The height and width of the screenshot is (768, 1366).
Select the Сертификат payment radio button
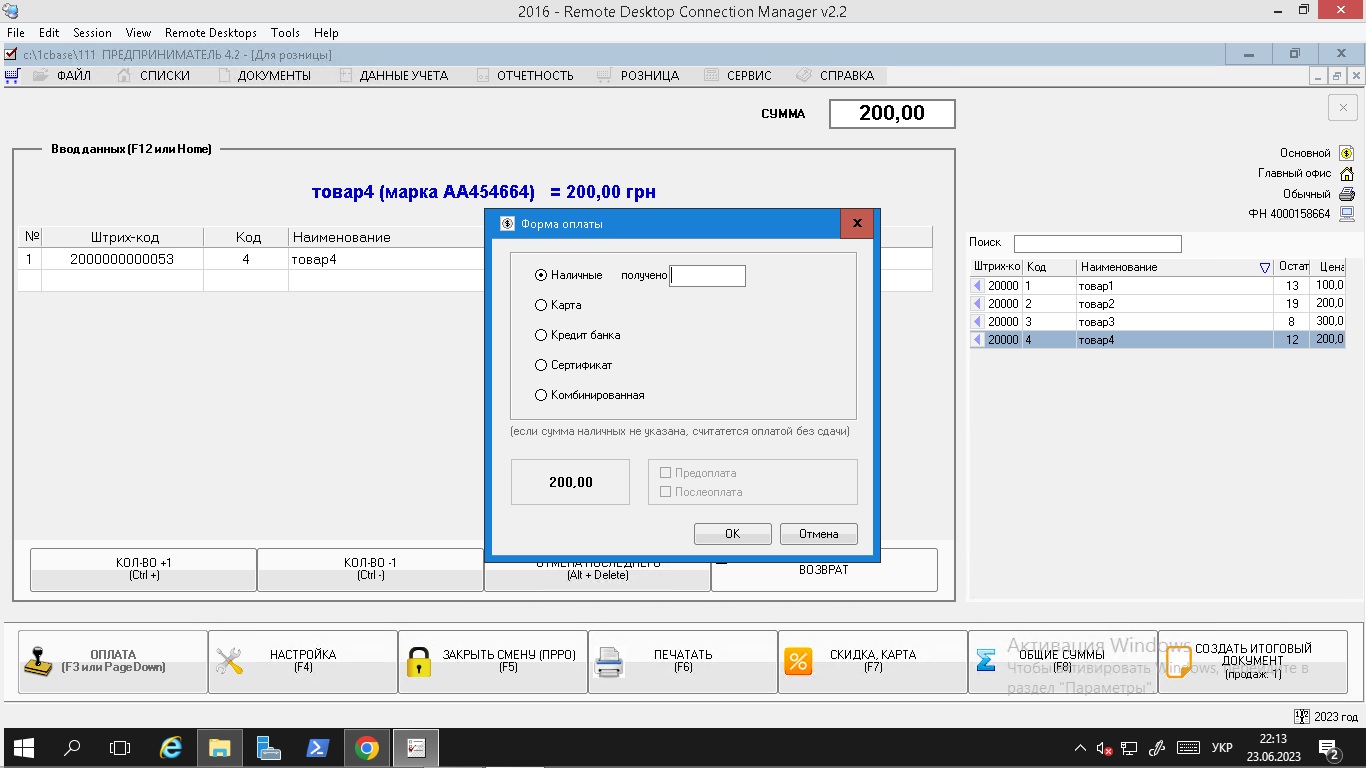(x=541, y=365)
